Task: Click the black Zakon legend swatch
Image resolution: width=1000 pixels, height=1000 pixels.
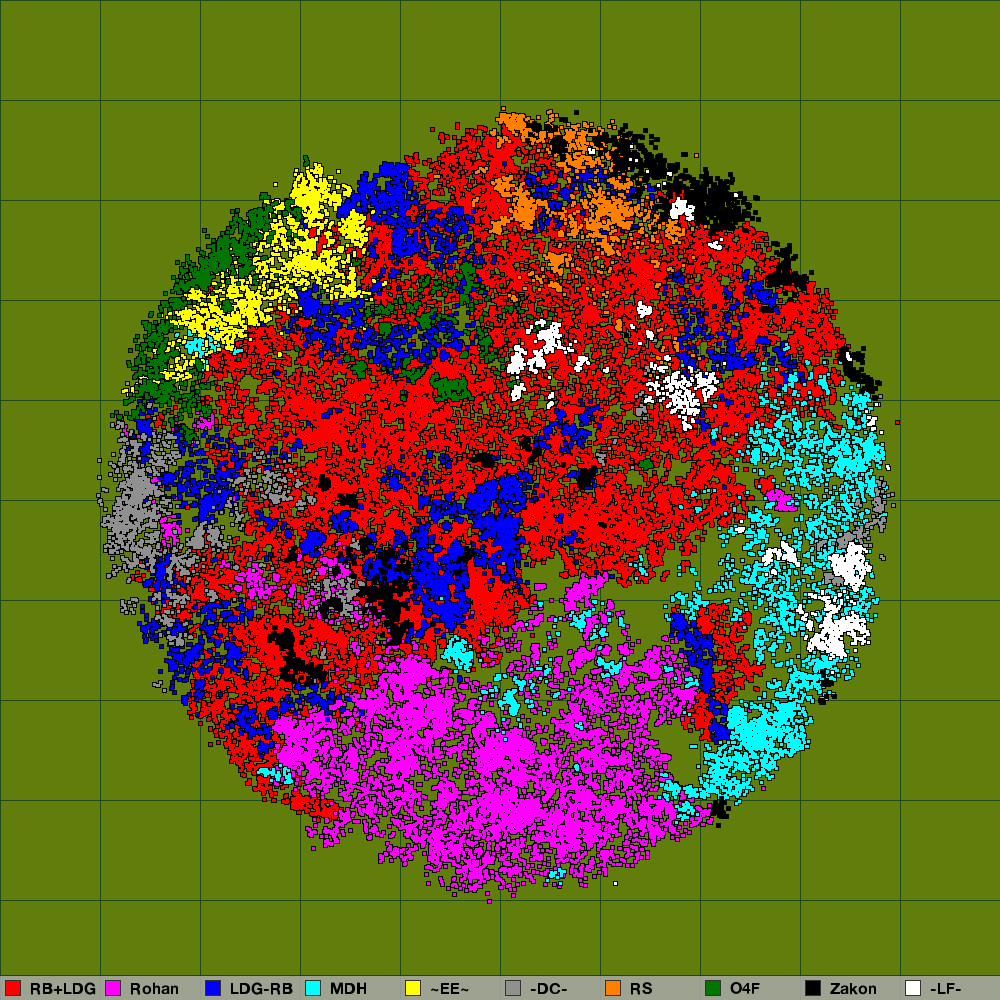Action: (813, 988)
